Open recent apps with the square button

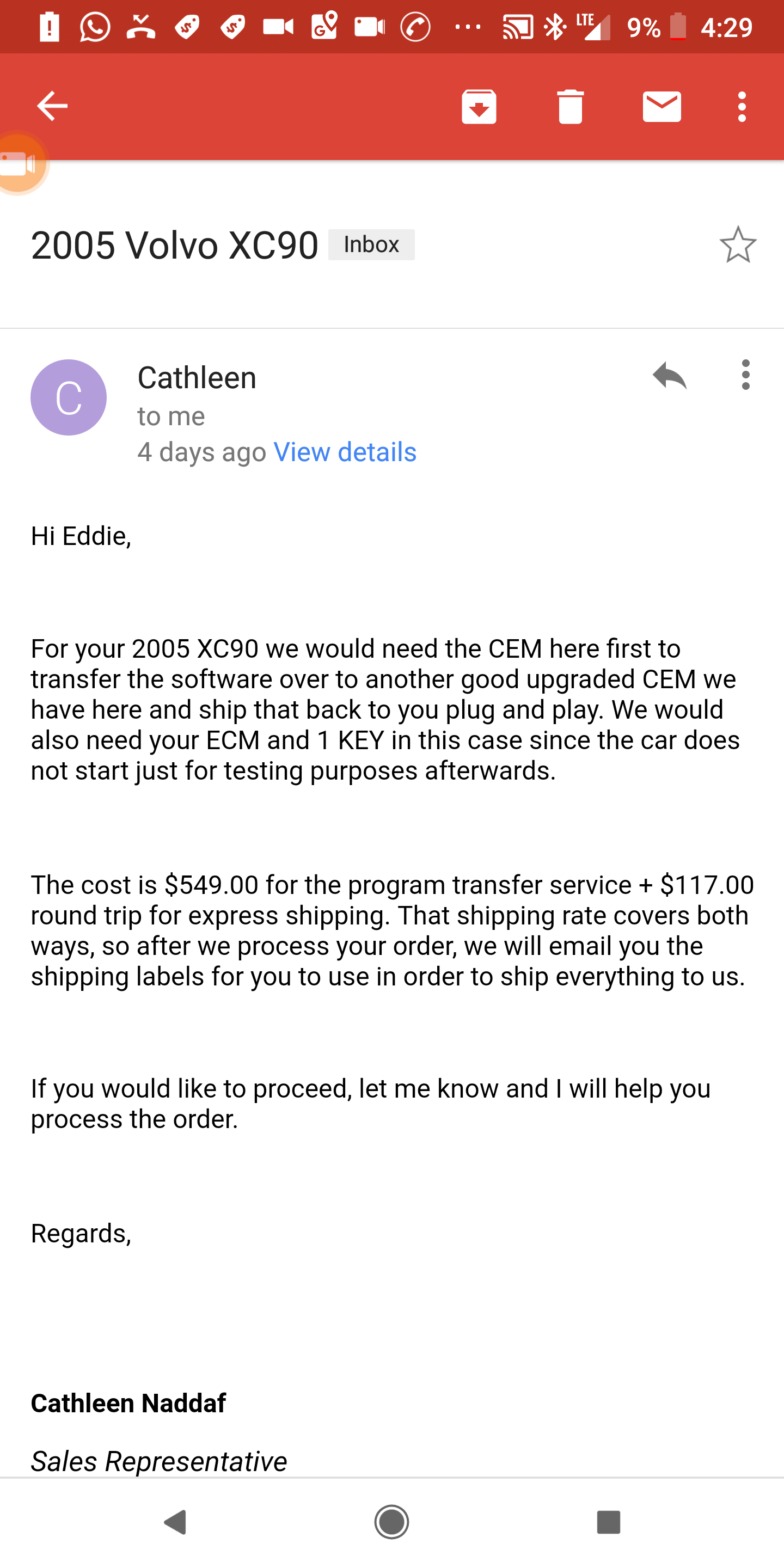point(608,1522)
